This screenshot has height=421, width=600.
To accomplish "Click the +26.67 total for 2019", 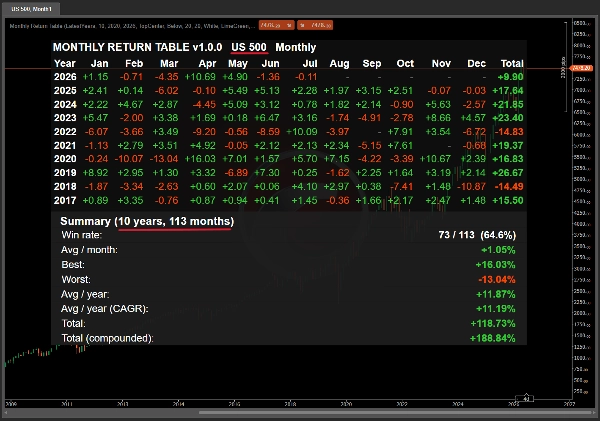I will tap(508, 173).
